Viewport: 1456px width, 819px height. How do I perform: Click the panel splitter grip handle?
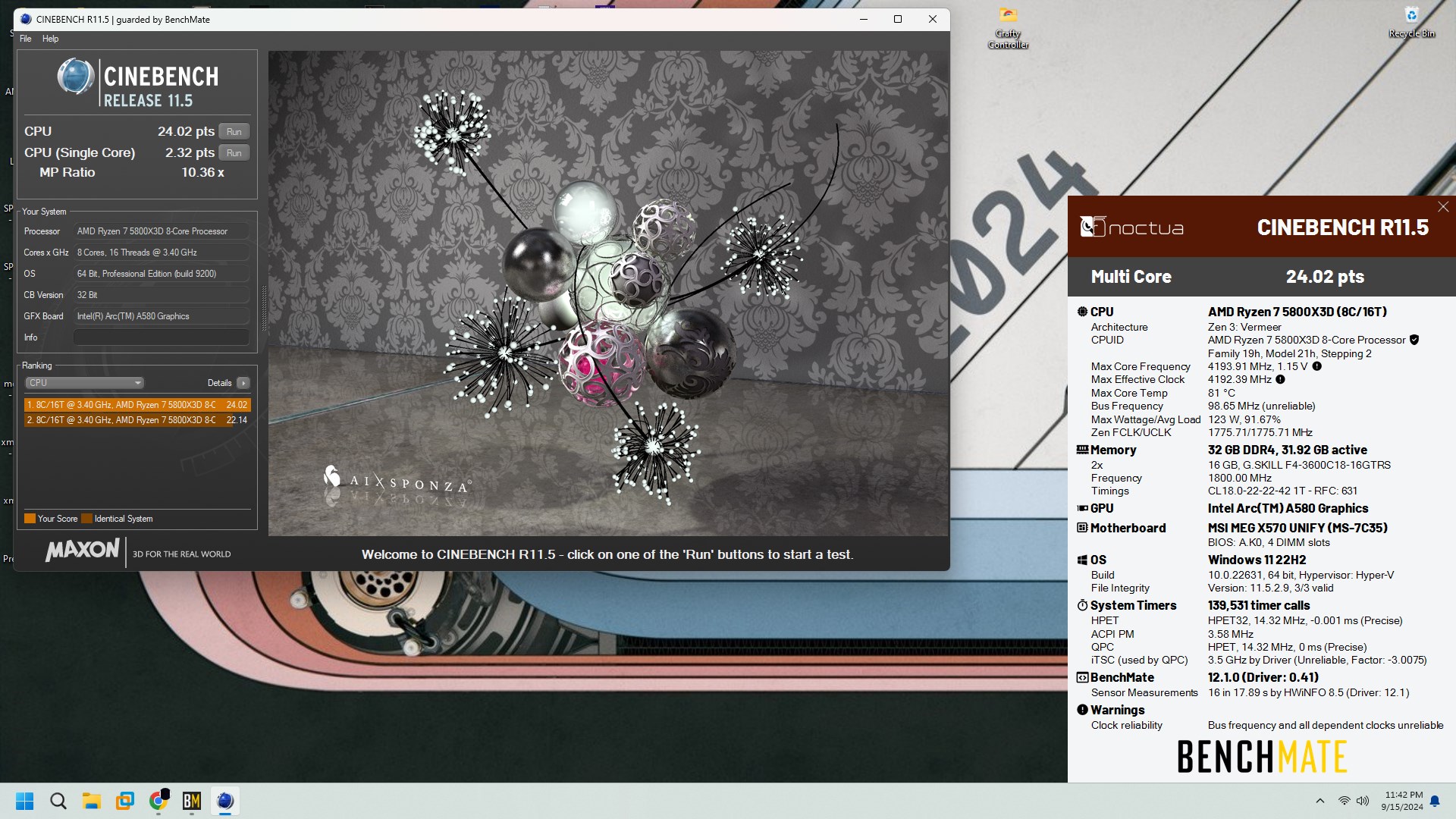click(x=264, y=309)
